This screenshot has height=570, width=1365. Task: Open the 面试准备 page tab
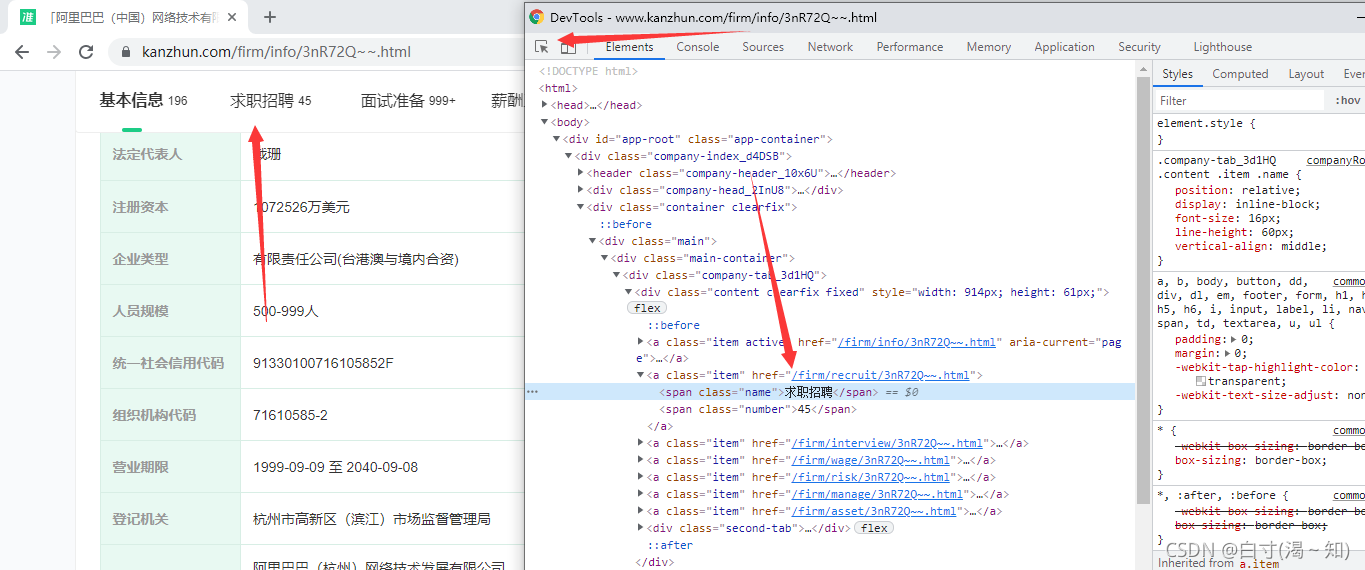click(x=408, y=100)
